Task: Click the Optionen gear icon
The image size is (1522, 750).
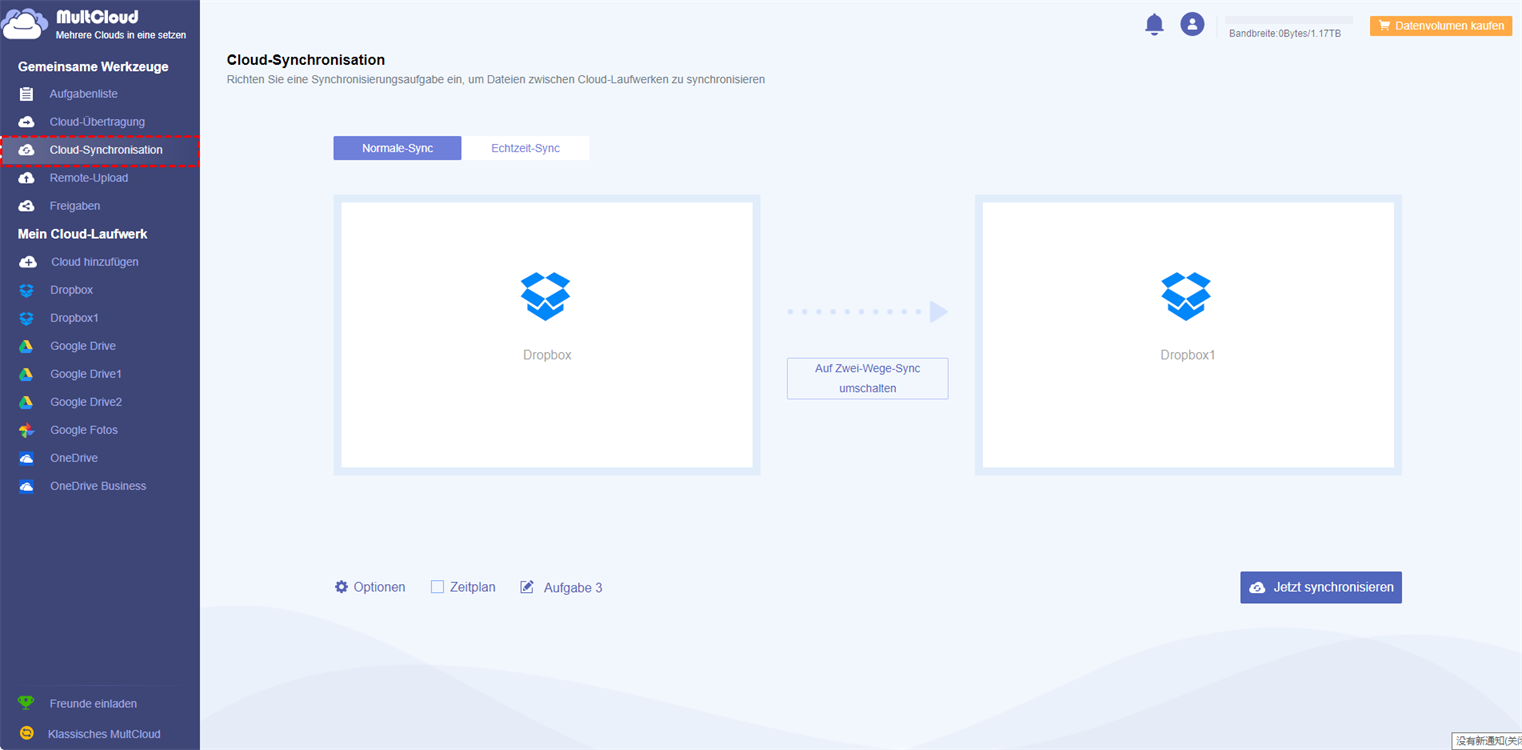Action: coord(341,587)
